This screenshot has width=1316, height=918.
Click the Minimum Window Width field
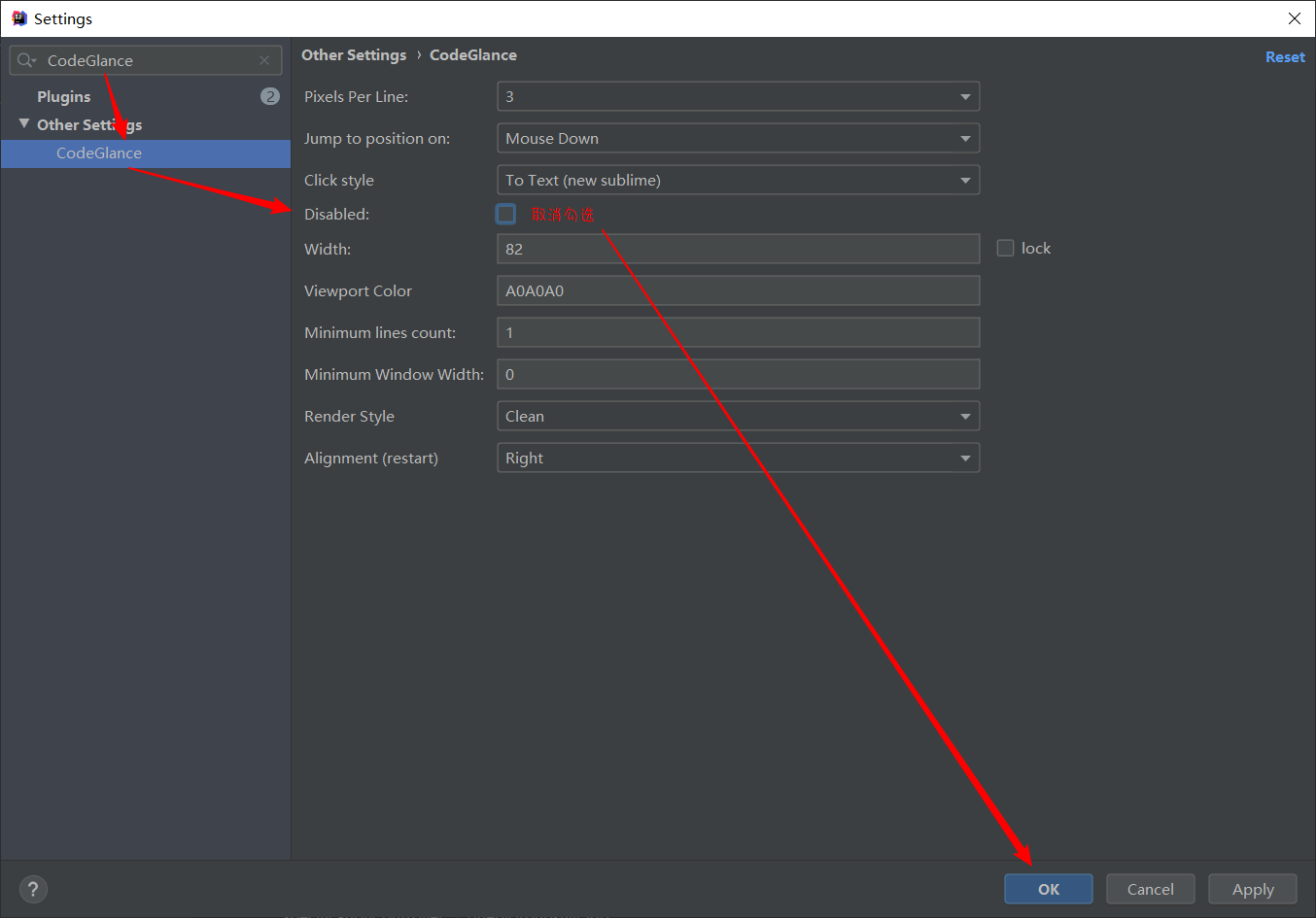pyautogui.click(x=738, y=374)
